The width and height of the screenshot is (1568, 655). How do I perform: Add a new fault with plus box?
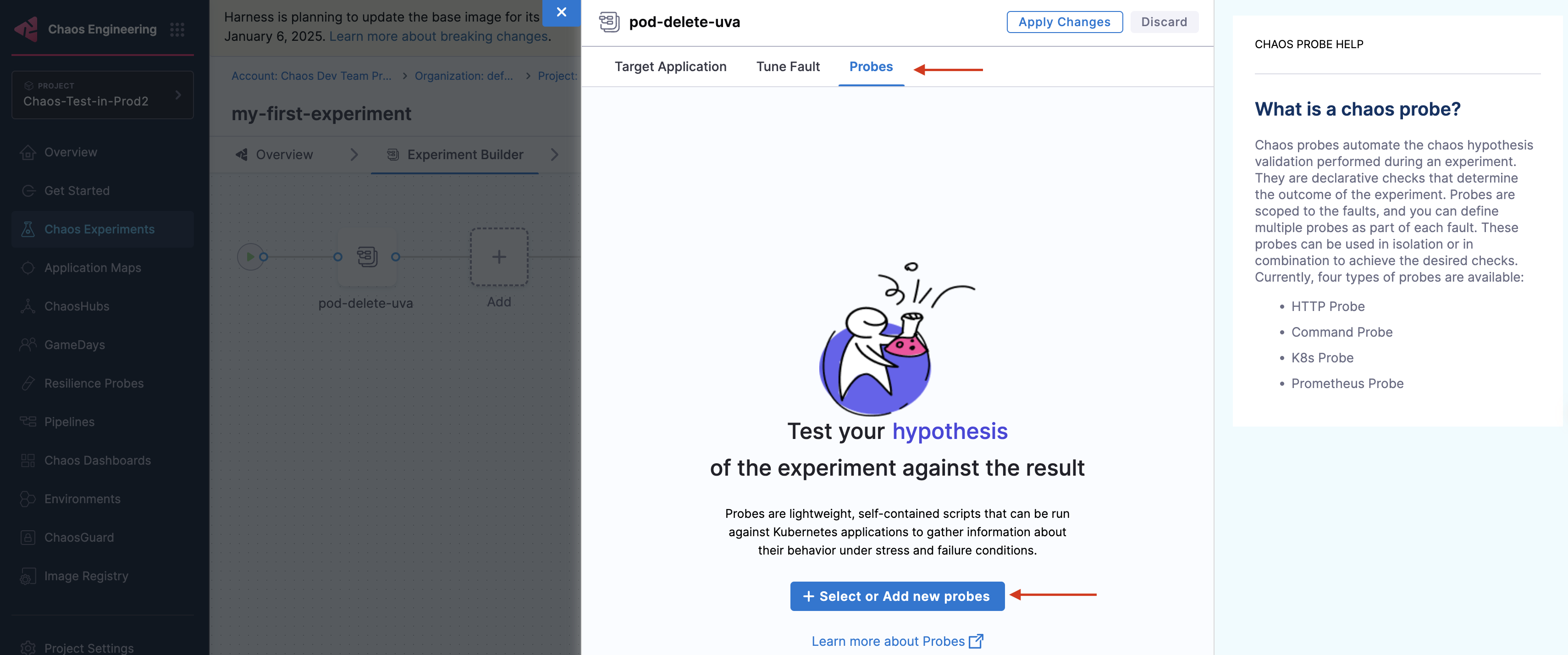[498, 257]
